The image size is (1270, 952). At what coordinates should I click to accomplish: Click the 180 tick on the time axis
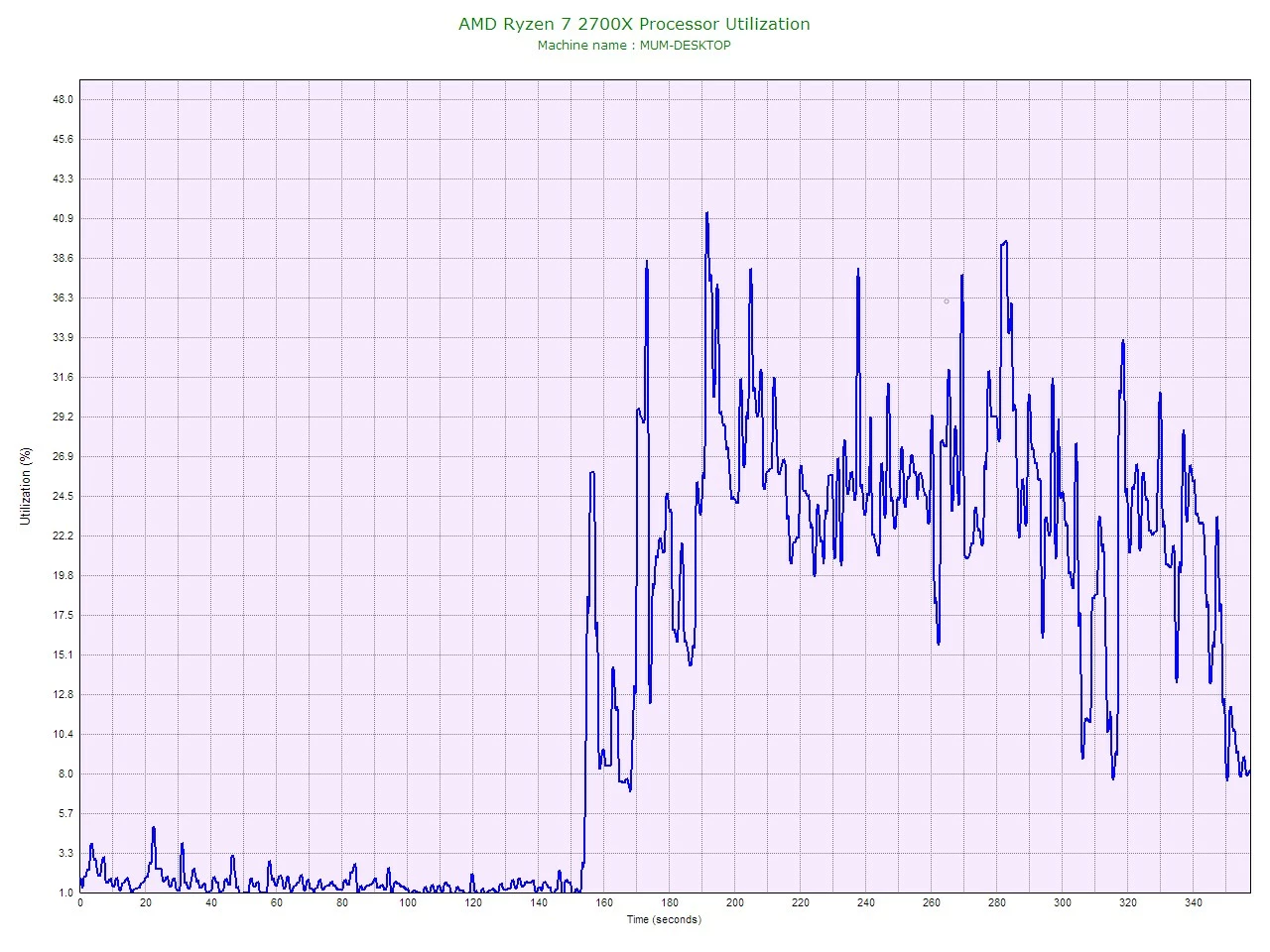click(670, 902)
